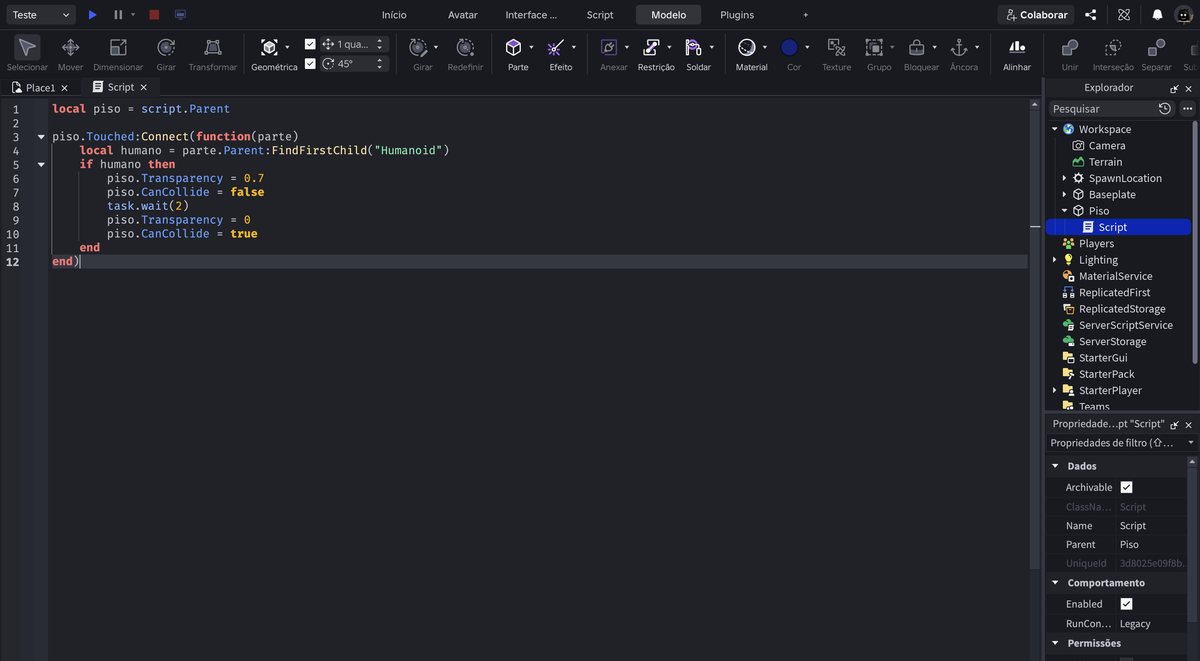
Task: Click the Interseção intersect tool
Action: click(x=1113, y=53)
